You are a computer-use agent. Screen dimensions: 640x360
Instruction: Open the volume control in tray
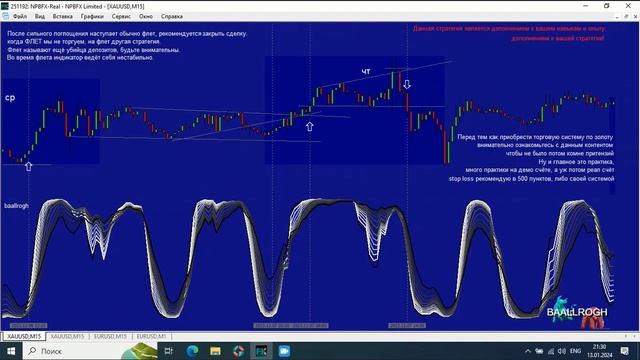pyautogui.click(x=562, y=351)
